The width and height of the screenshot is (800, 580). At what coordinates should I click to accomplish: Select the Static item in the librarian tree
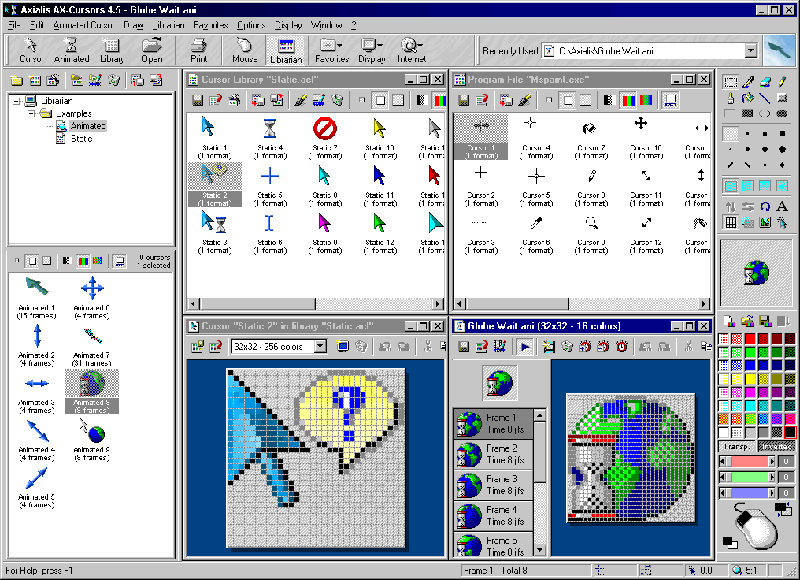coord(81,139)
